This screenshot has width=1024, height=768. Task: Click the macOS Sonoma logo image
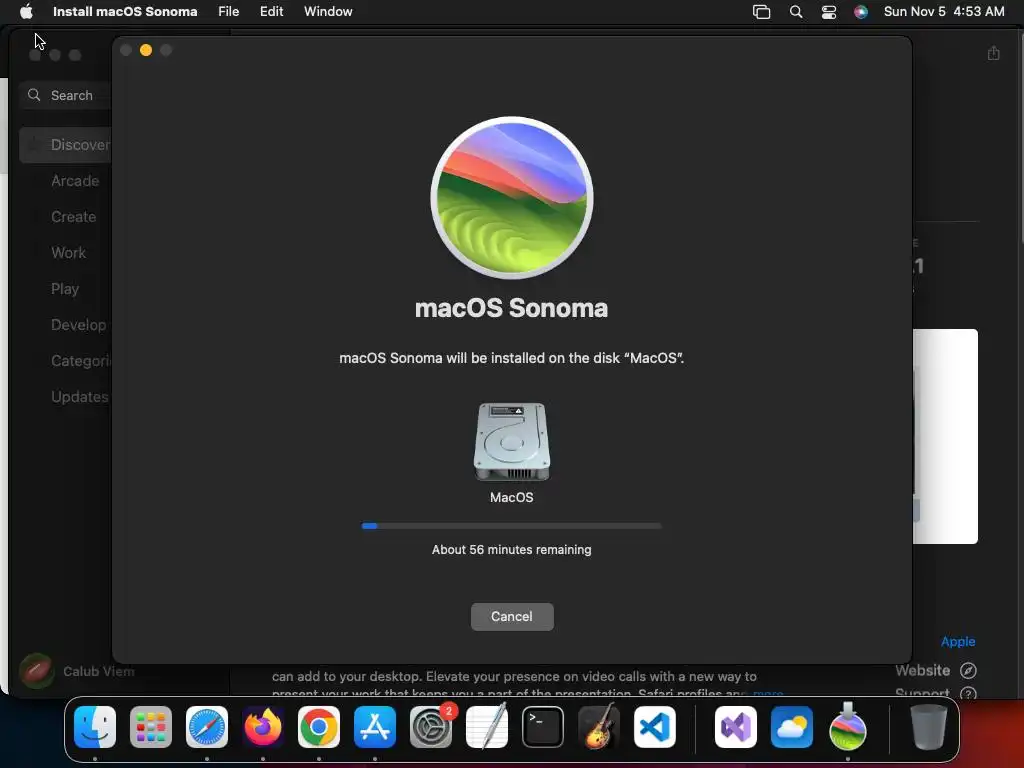(x=511, y=198)
